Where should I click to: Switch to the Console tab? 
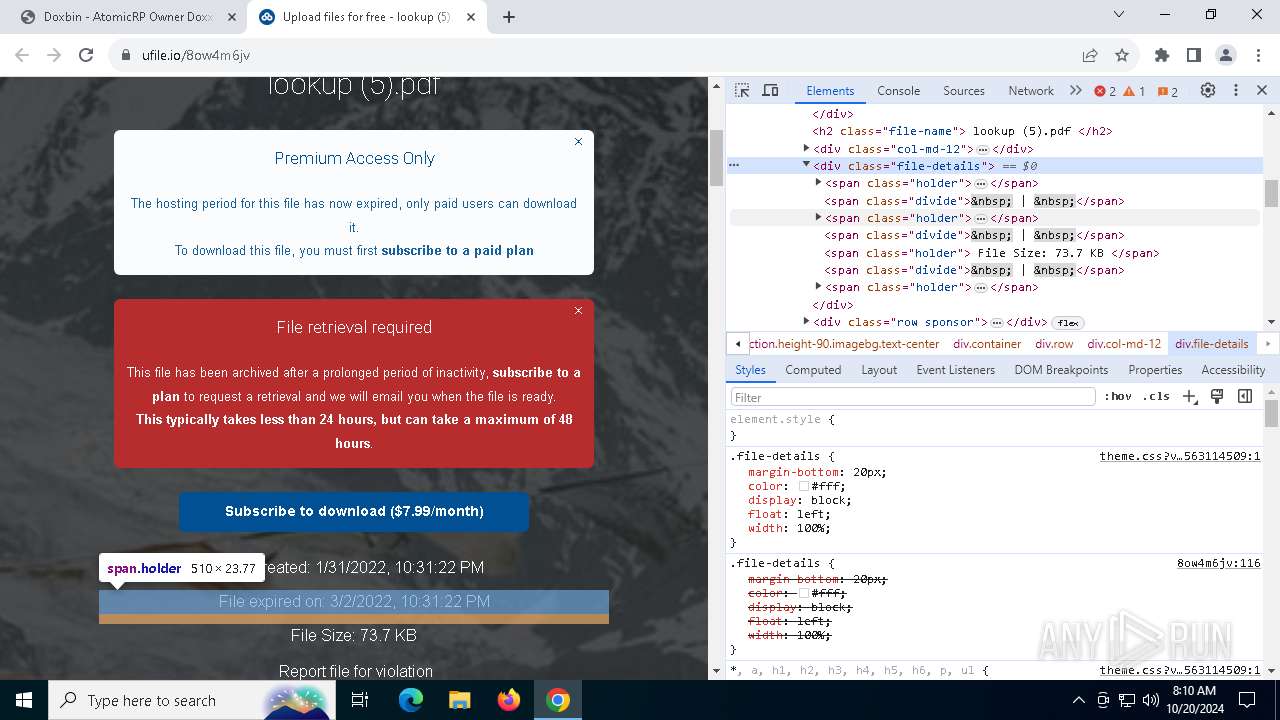(898, 90)
